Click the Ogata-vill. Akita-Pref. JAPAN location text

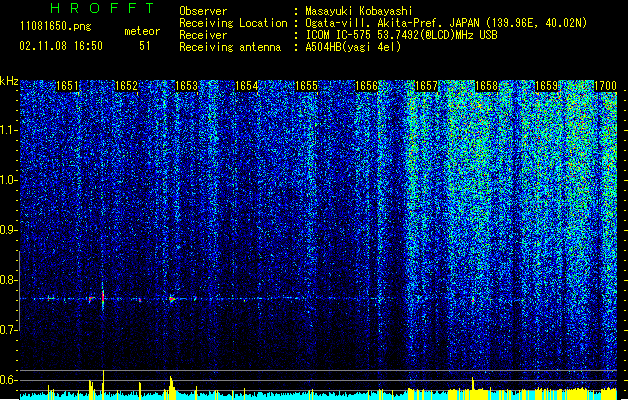[446, 23]
